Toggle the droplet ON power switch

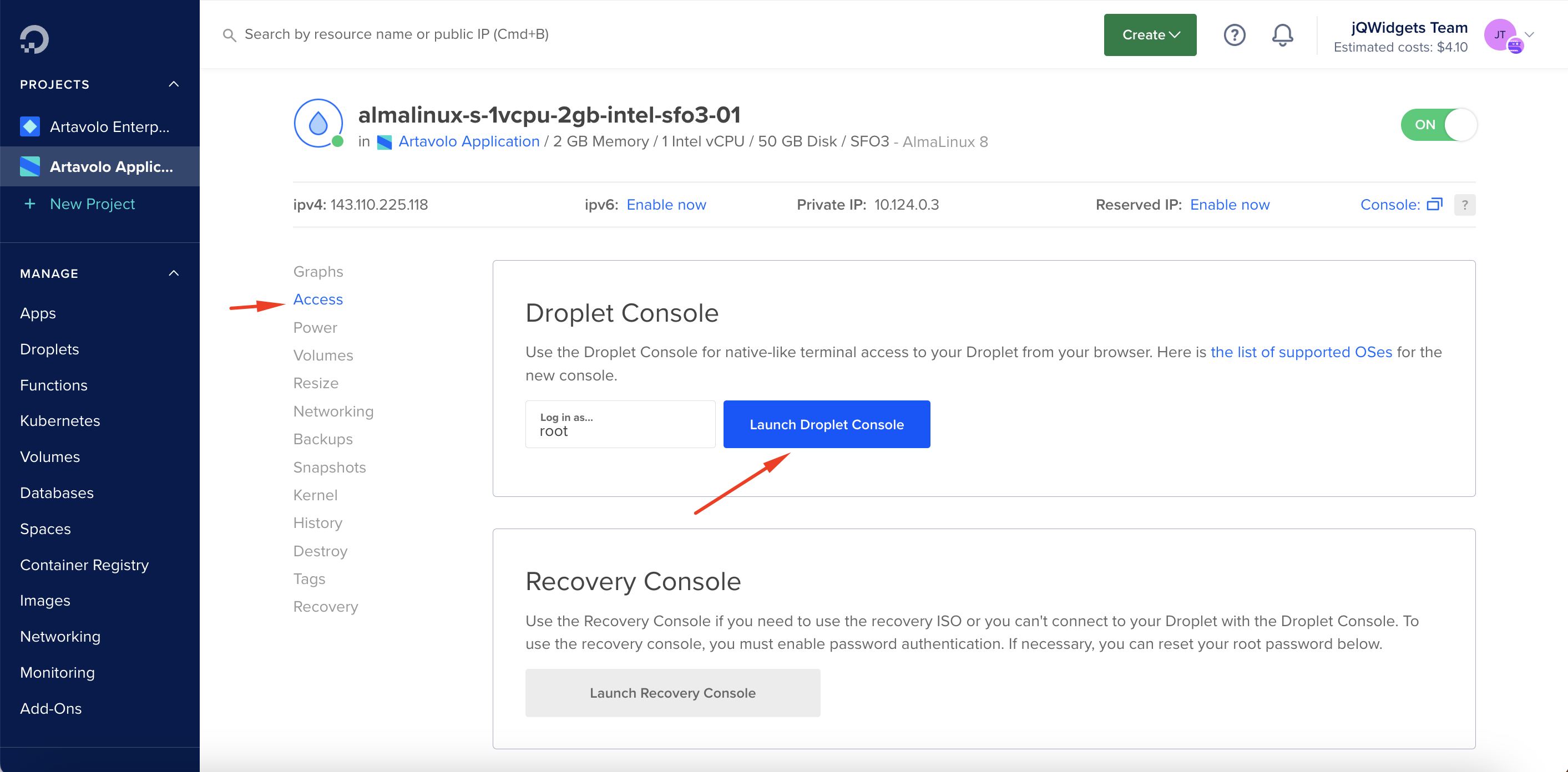[1438, 125]
